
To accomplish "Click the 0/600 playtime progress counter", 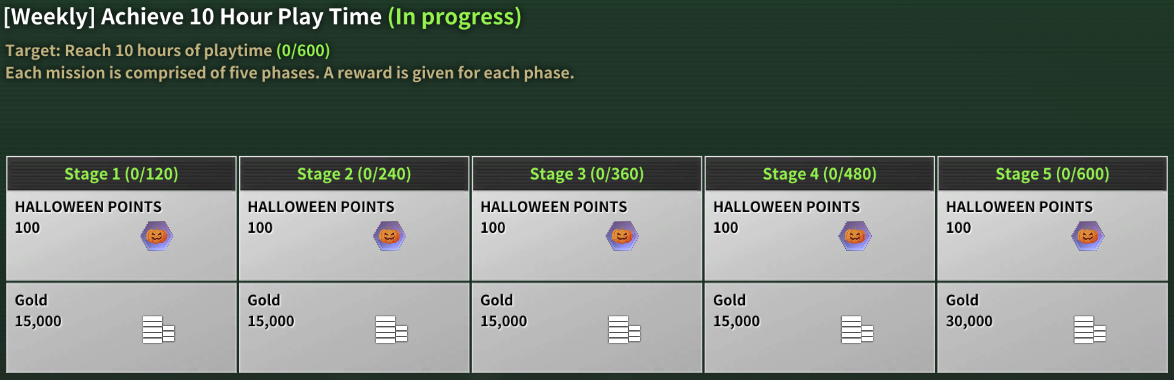I will coord(302,51).
